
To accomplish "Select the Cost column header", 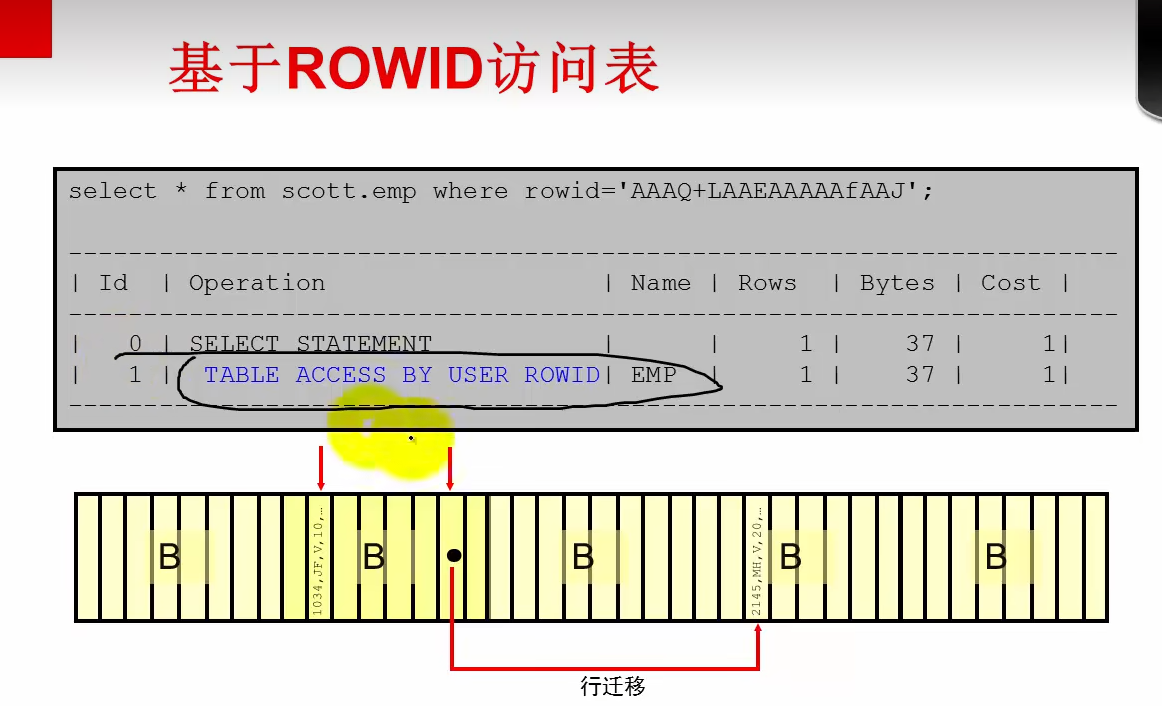I will 1010,283.
